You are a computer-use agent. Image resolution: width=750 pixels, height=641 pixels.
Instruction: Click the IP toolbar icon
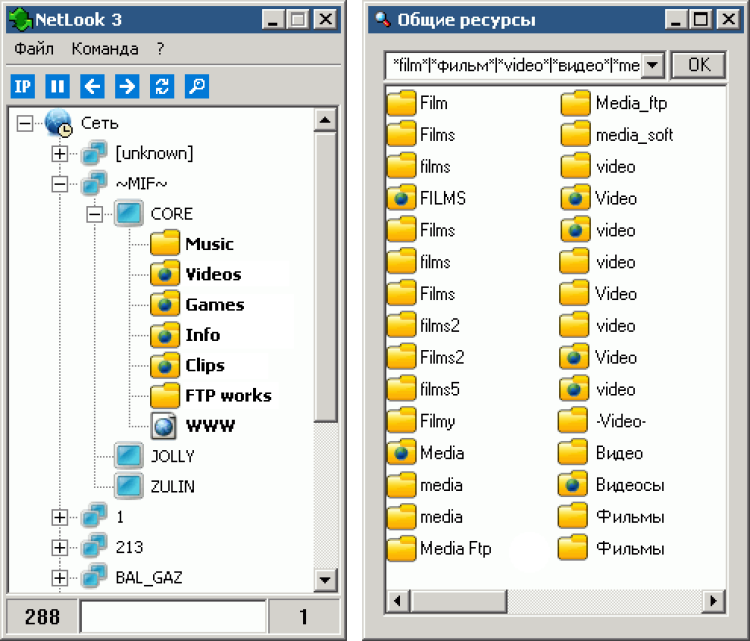tap(22, 86)
